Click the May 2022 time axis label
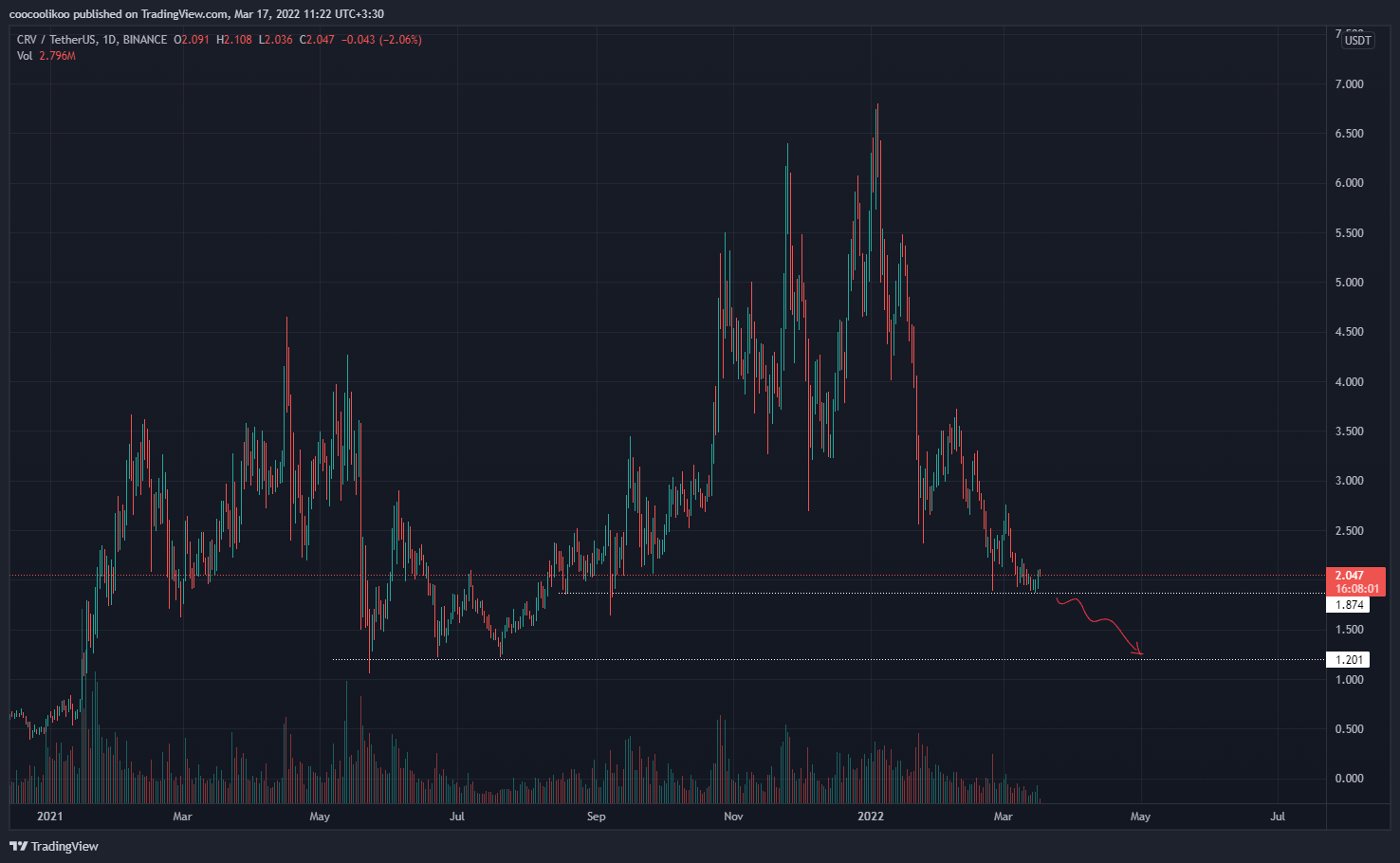Viewport: 1400px width, 863px height. click(1140, 817)
